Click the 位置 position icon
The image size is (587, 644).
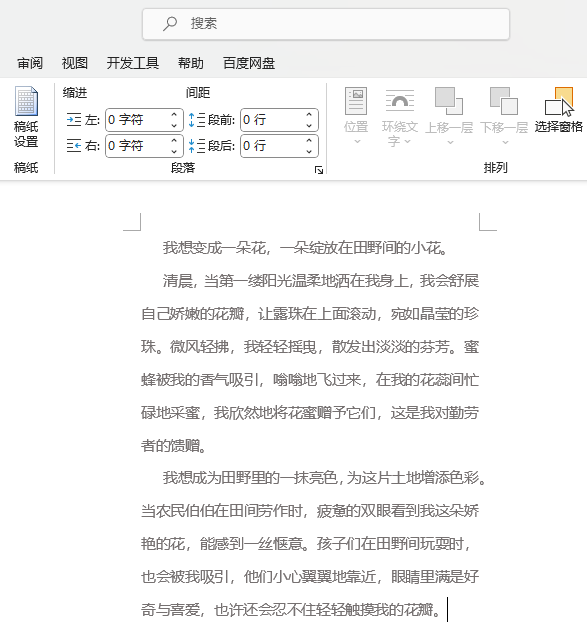pos(356,101)
